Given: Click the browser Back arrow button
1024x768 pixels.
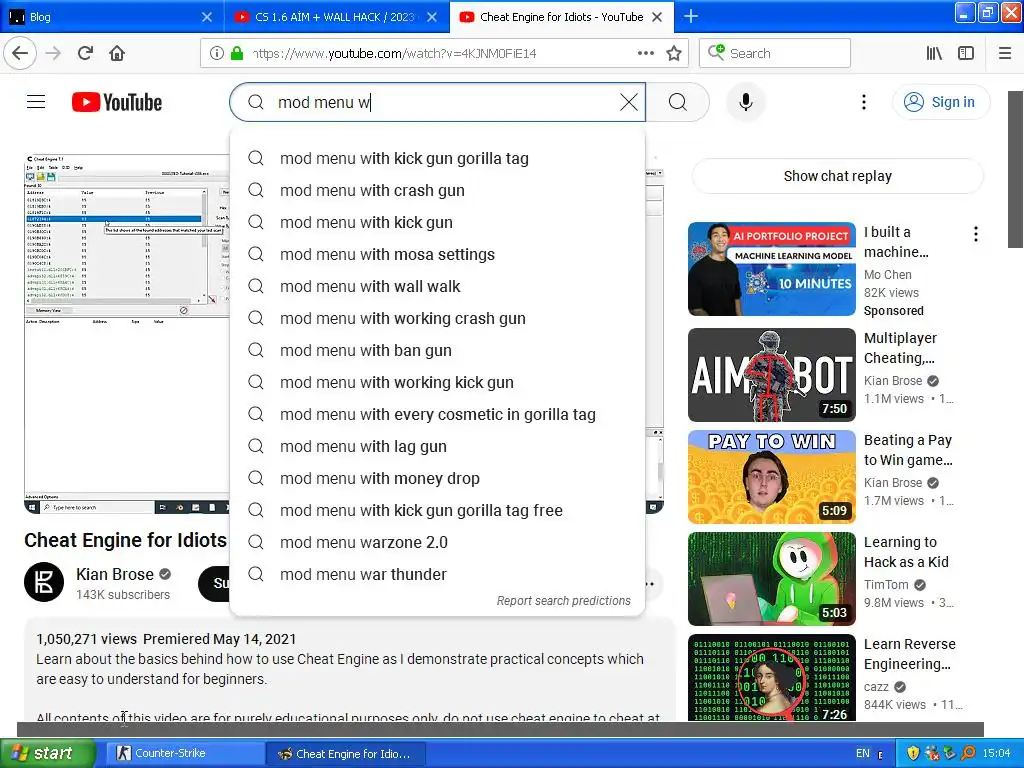Looking at the screenshot, I should (20, 53).
